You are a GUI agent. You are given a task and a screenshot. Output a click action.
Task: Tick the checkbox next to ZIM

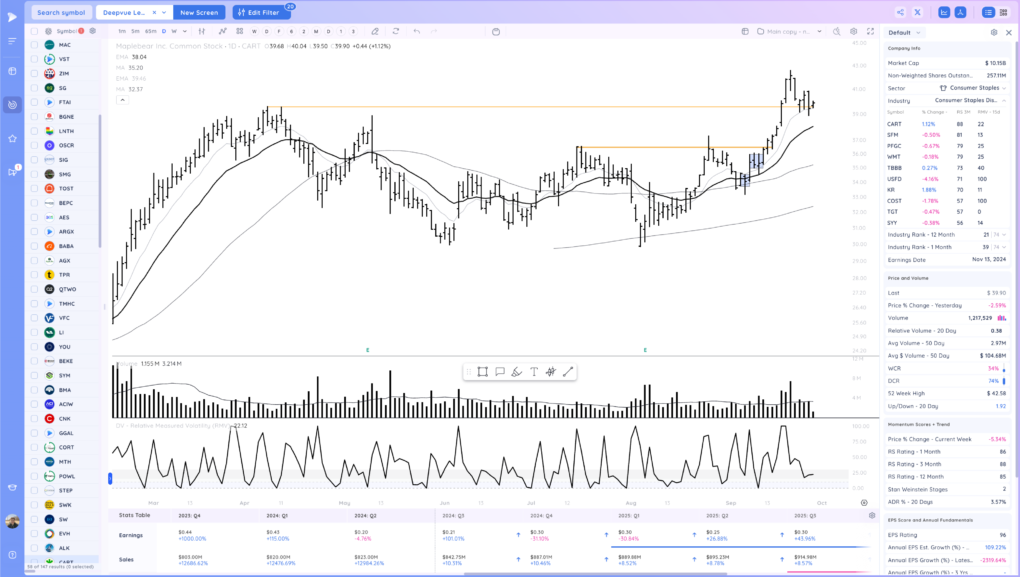(x=35, y=73)
